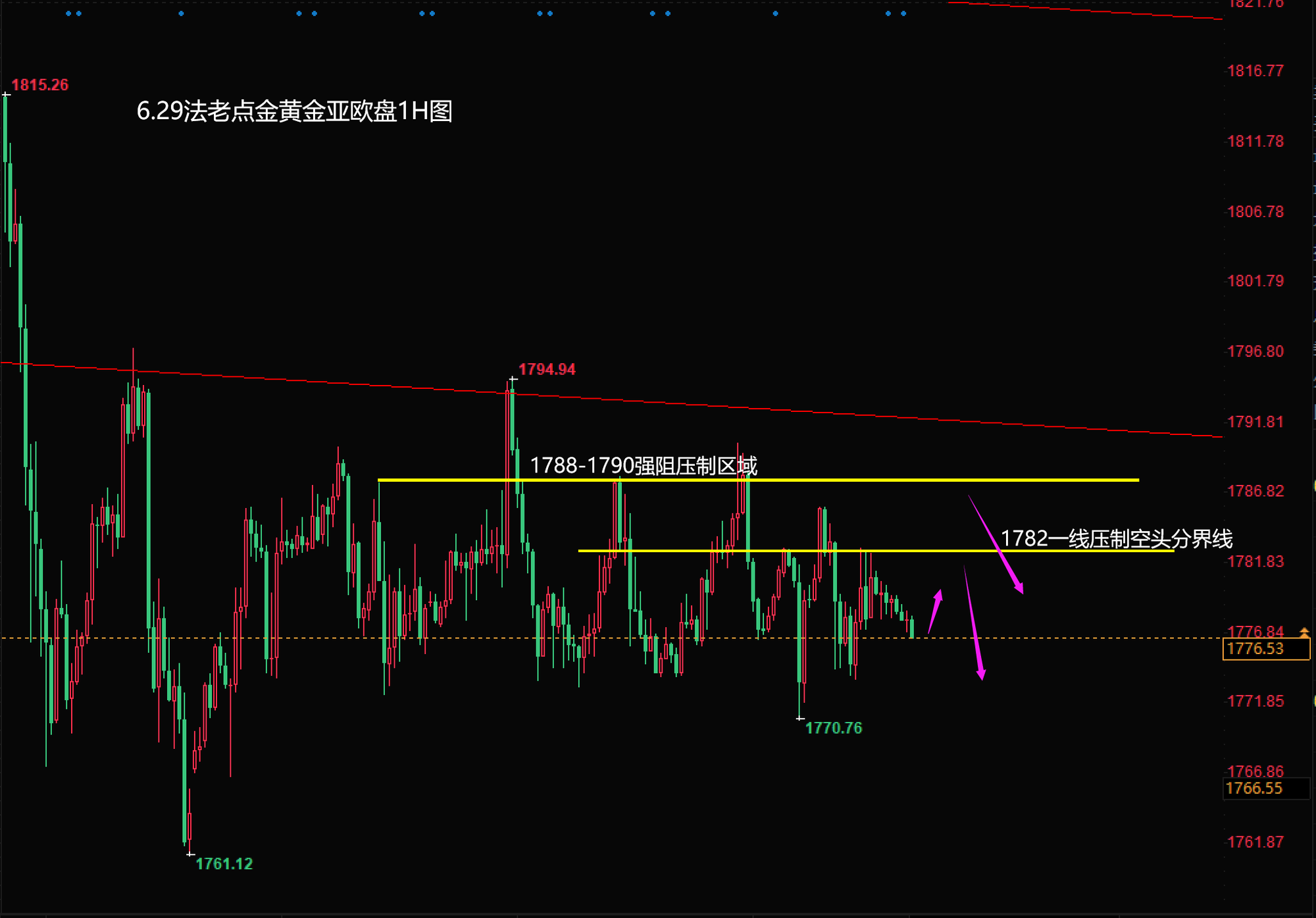The width and height of the screenshot is (1316, 918).
Task: Click the 1788-1790强阻压制区域 annotation
Action: [643, 466]
